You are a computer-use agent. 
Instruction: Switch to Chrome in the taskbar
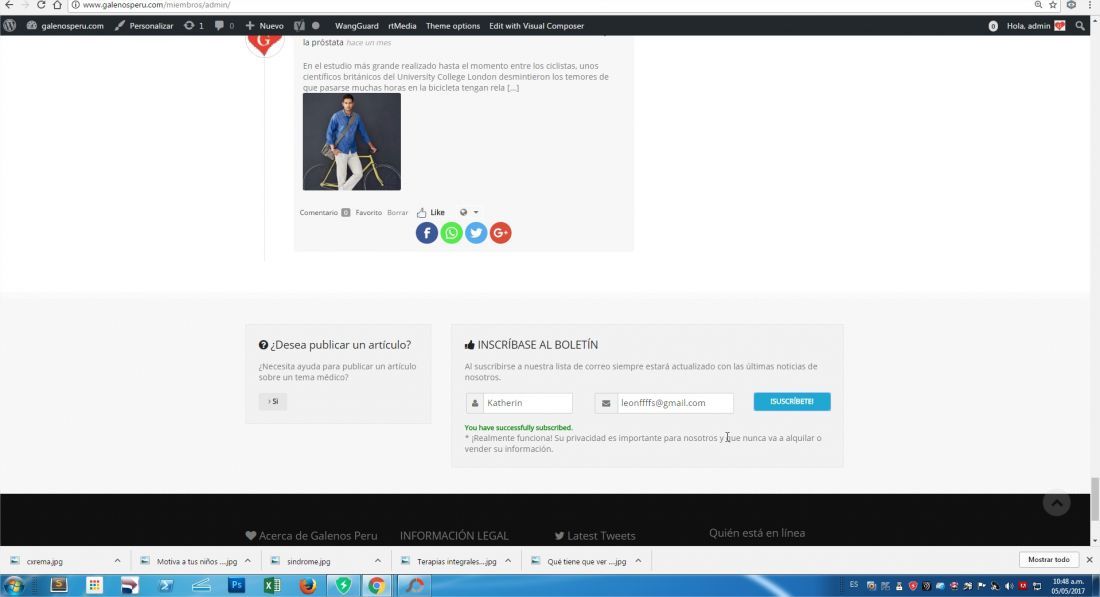pyautogui.click(x=377, y=585)
